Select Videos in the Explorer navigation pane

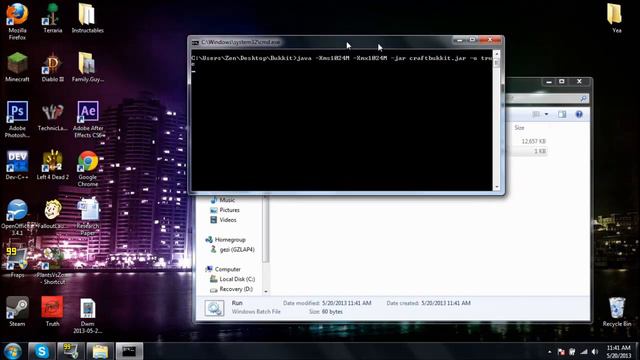coord(223,220)
